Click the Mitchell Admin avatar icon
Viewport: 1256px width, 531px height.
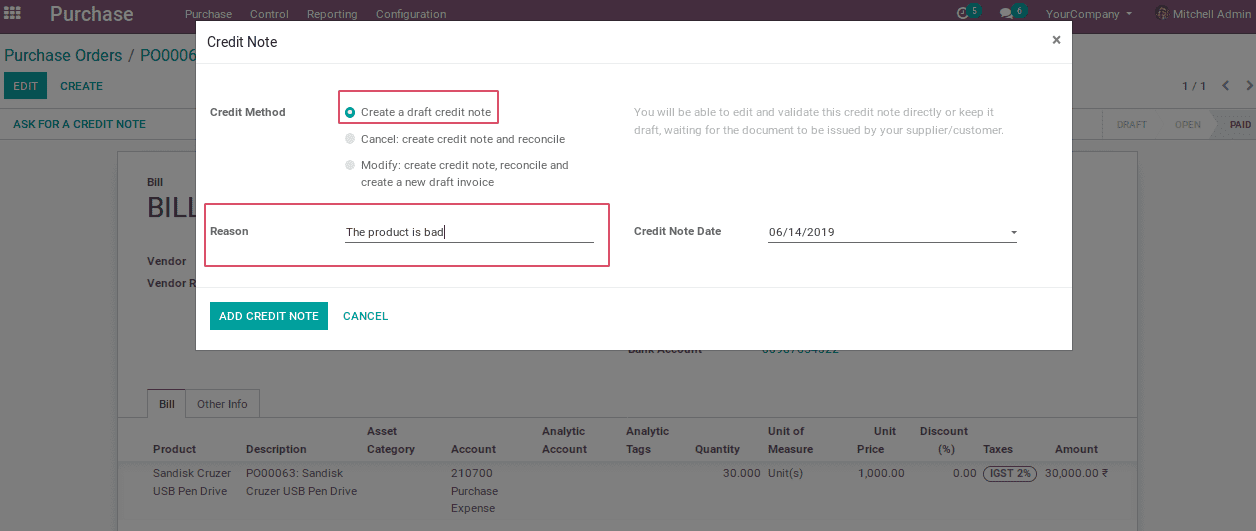click(x=1162, y=14)
